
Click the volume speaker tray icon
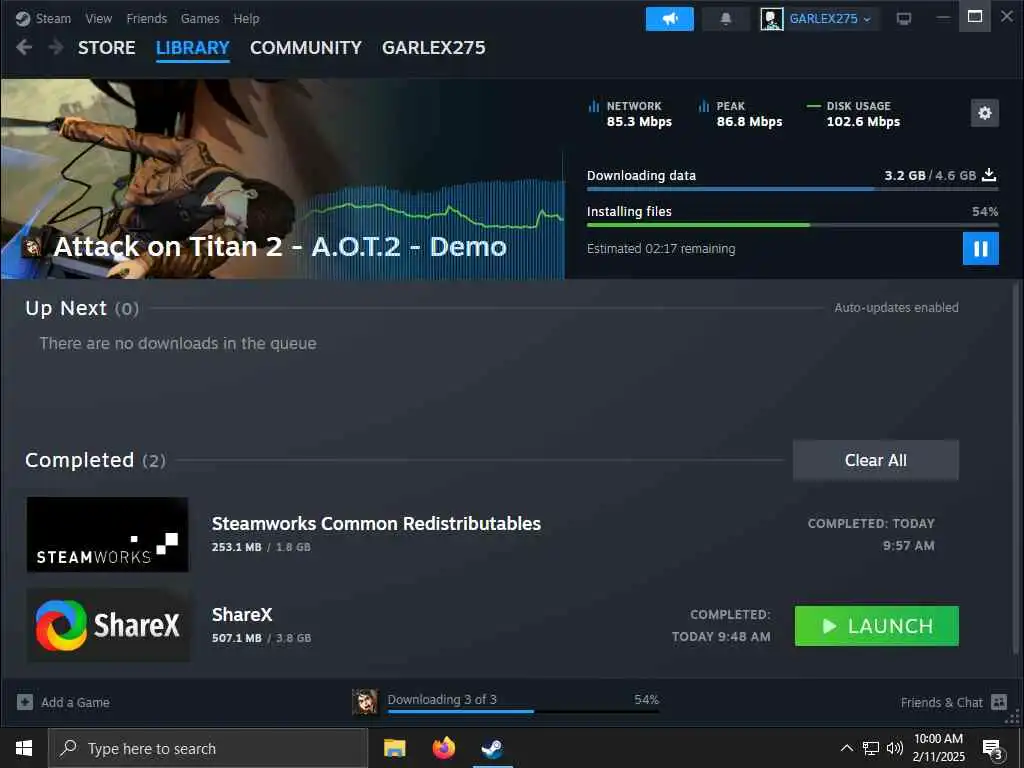[895, 748]
